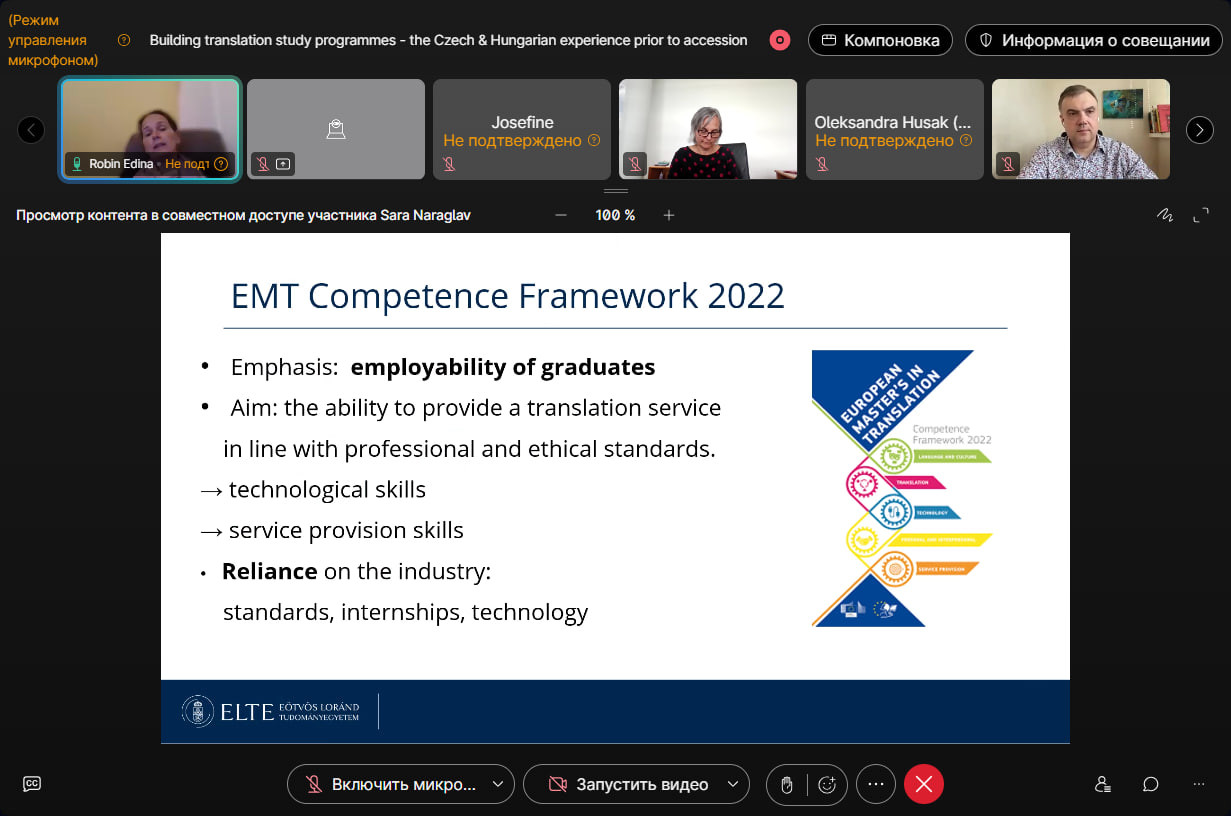Viewport: 1231px width, 816px height.
Task: Enter full screen for shared content
Action: pos(1201,215)
